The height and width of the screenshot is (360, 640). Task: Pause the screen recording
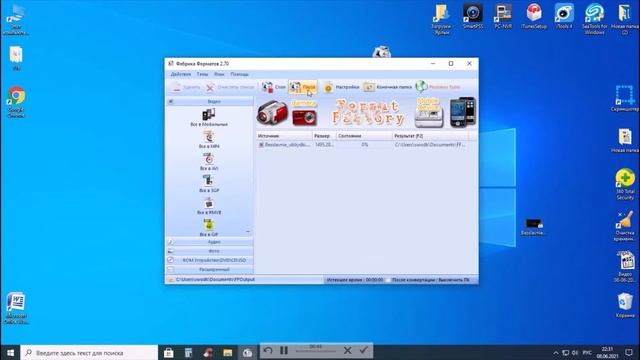point(284,350)
